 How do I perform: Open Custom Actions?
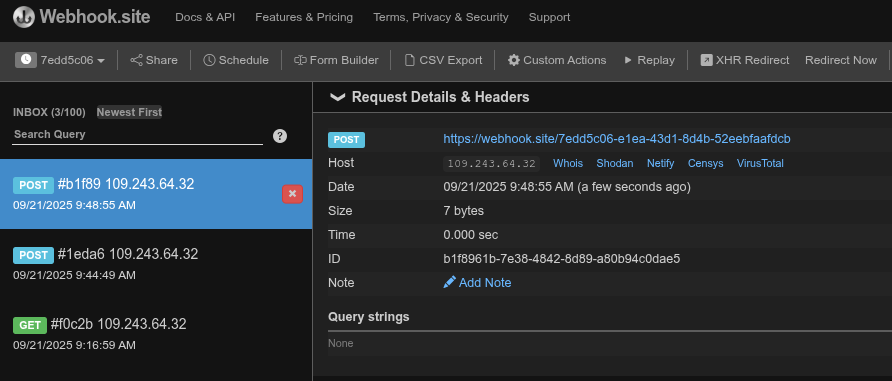tap(557, 60)
